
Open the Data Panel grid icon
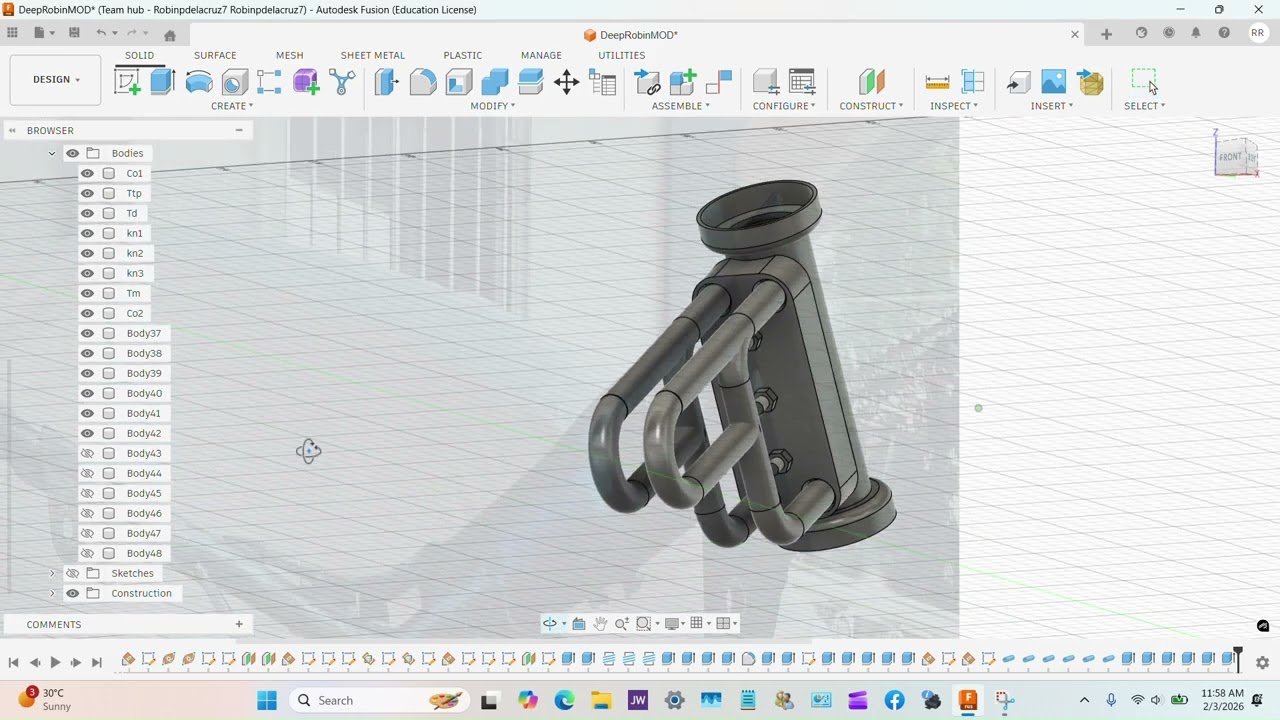pyautogui.click(x=13, y=33)
